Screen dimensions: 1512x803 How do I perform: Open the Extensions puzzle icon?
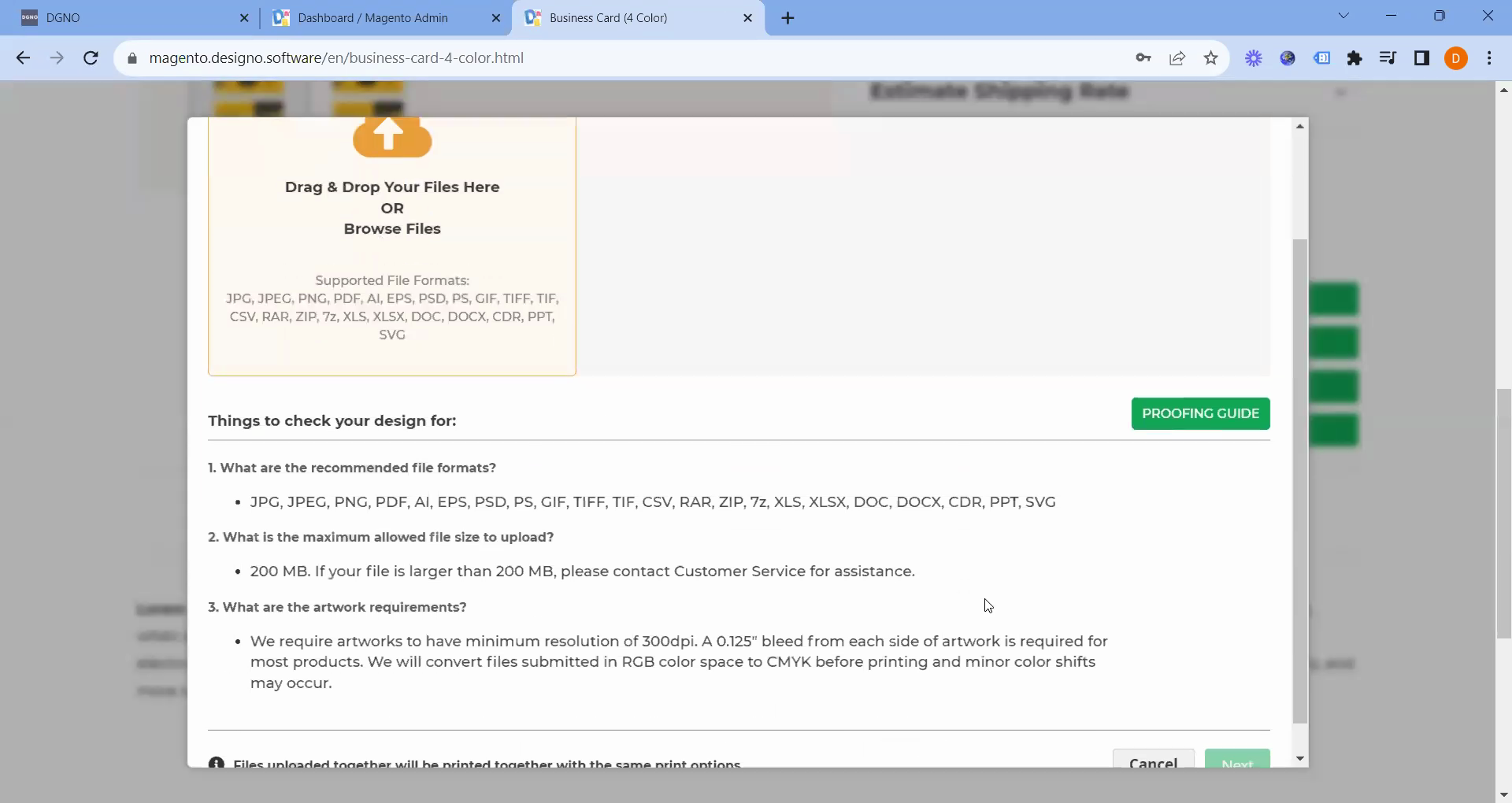[x=1354, y=58]
